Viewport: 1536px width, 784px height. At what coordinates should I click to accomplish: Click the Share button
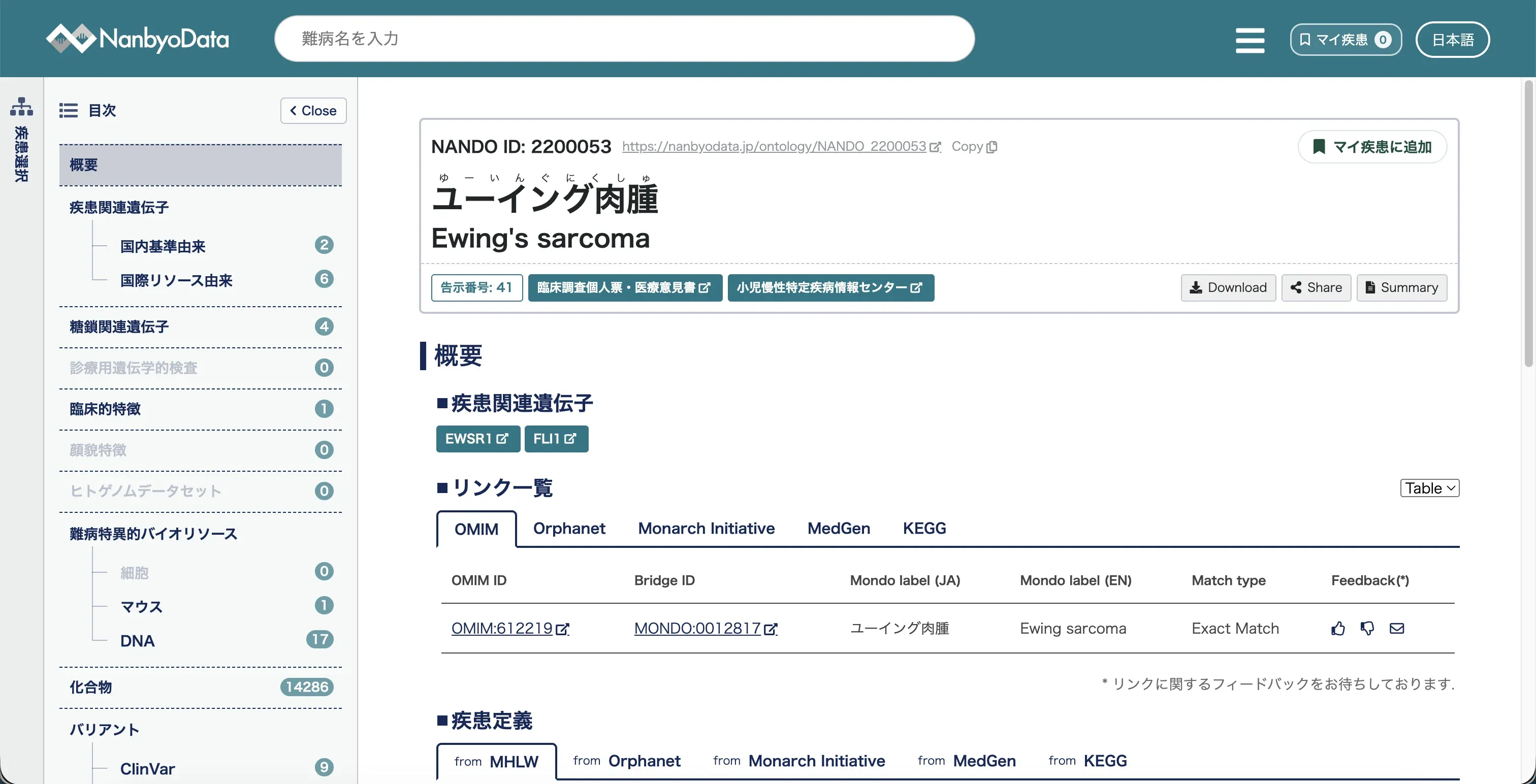pyautogui.click(x=1316, y=288)
